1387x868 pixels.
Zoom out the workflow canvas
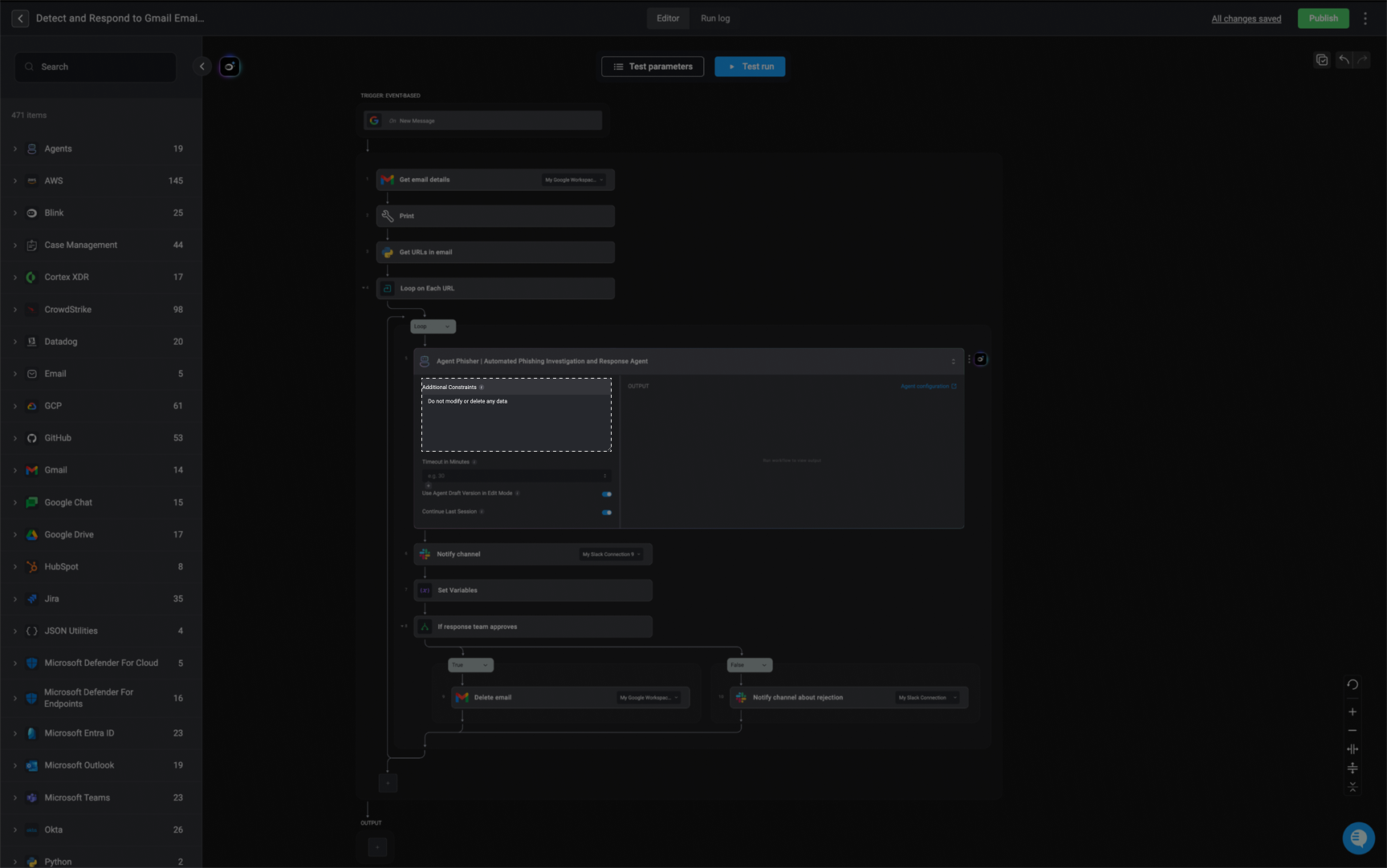(x=1352, y=731)
